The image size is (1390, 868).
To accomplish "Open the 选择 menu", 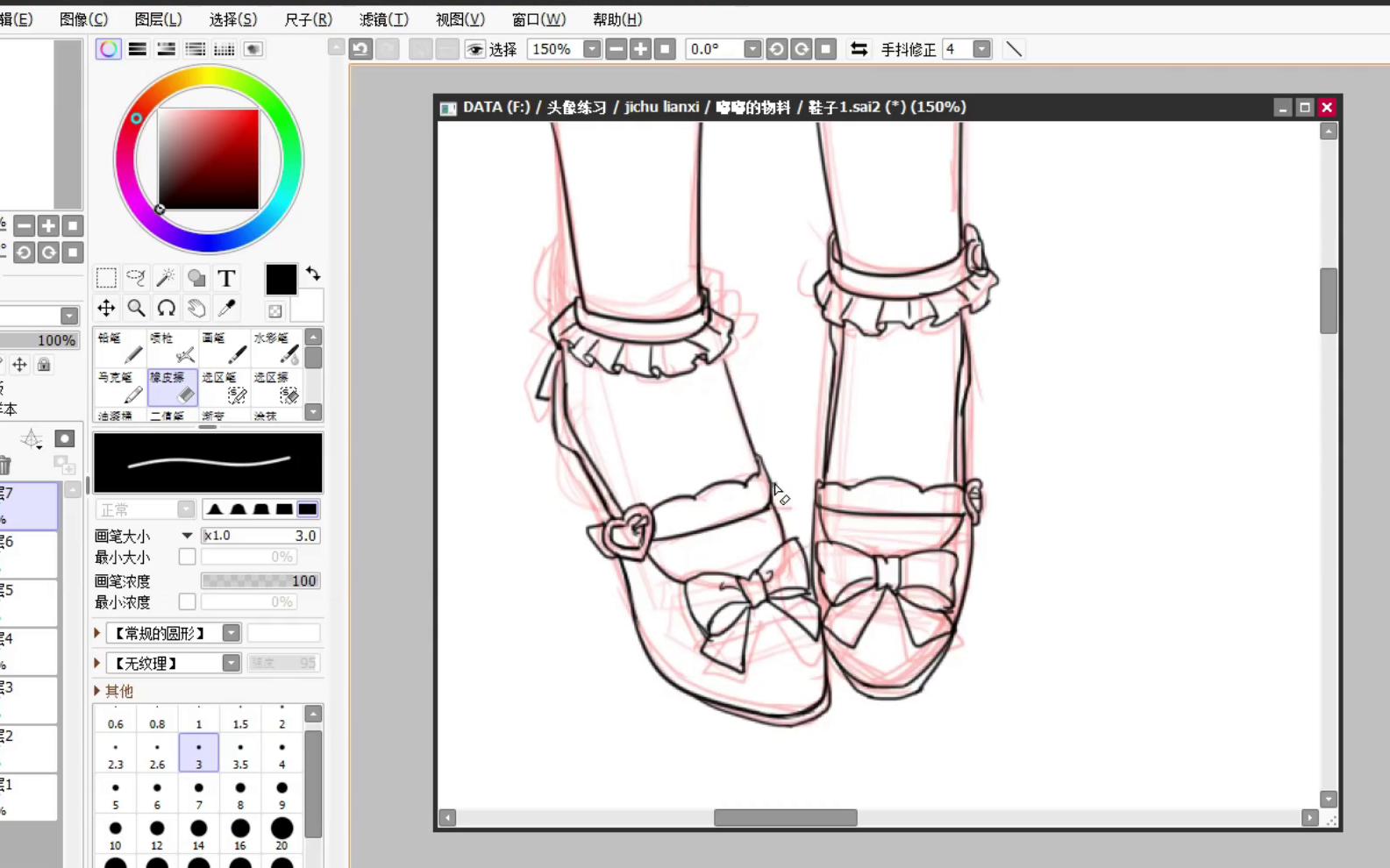I will click(233, 19).
